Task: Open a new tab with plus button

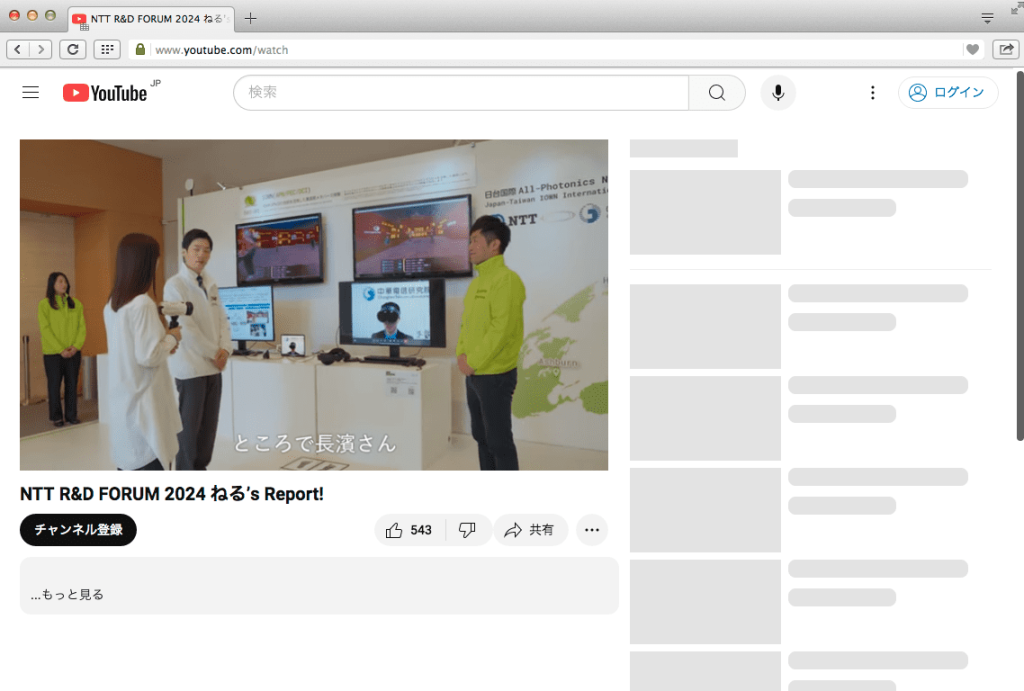Action: click(250, 18)
